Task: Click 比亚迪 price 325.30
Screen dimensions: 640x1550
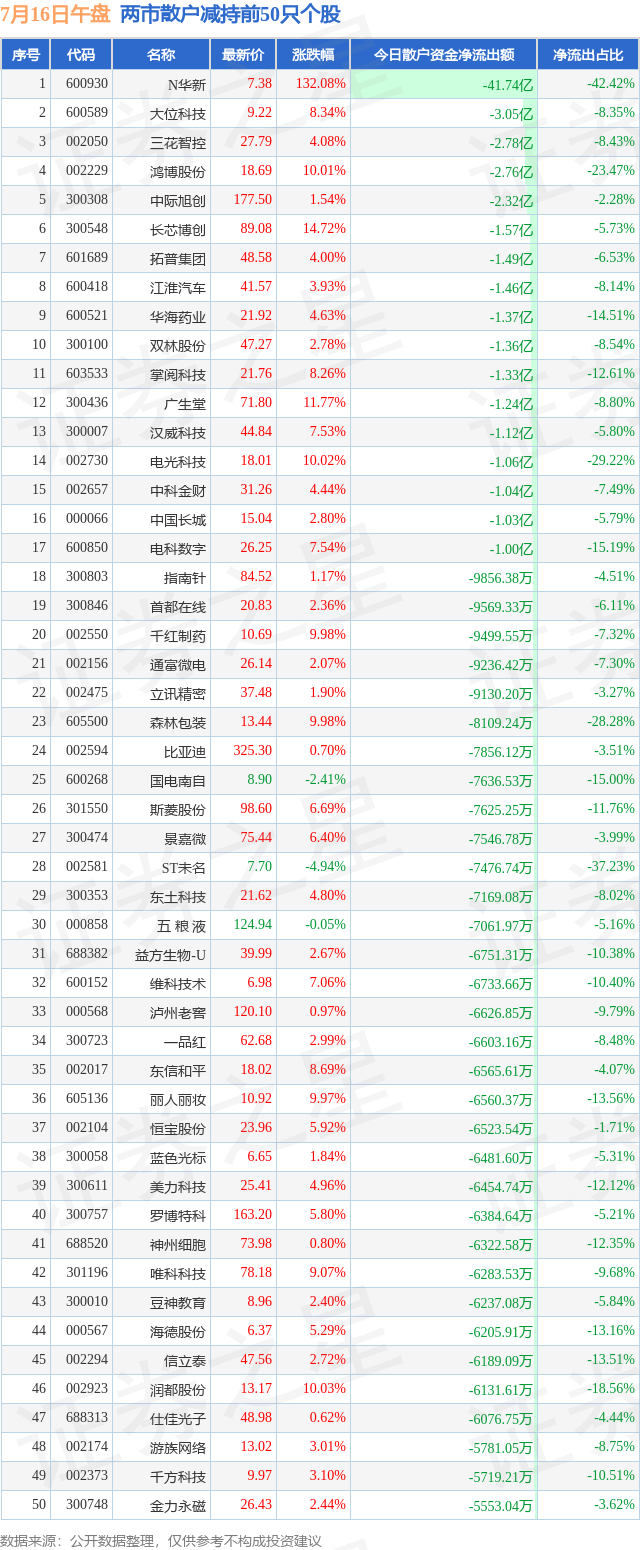Action: click(x=251, y=751)
